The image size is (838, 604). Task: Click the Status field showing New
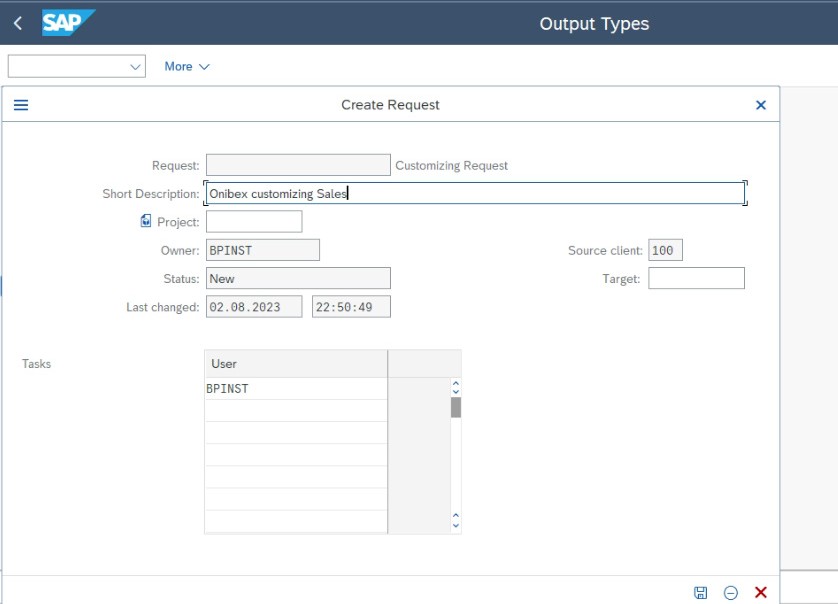(x=298, y=278)
